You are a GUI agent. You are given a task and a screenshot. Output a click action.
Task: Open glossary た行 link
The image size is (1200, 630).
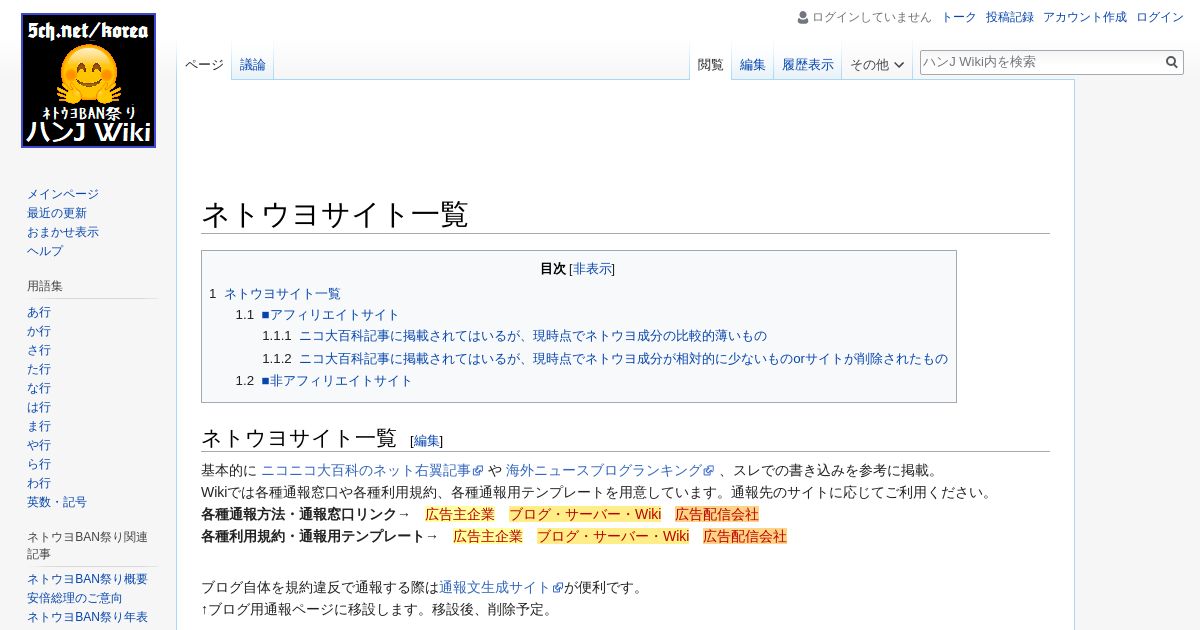[x=39, y=369]
